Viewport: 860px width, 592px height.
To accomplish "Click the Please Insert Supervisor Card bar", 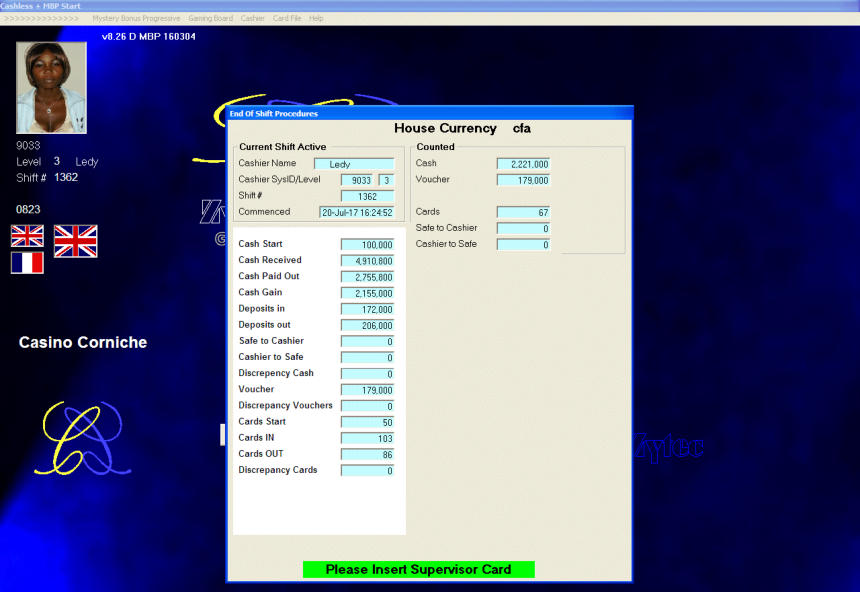I will pos(418,570).
